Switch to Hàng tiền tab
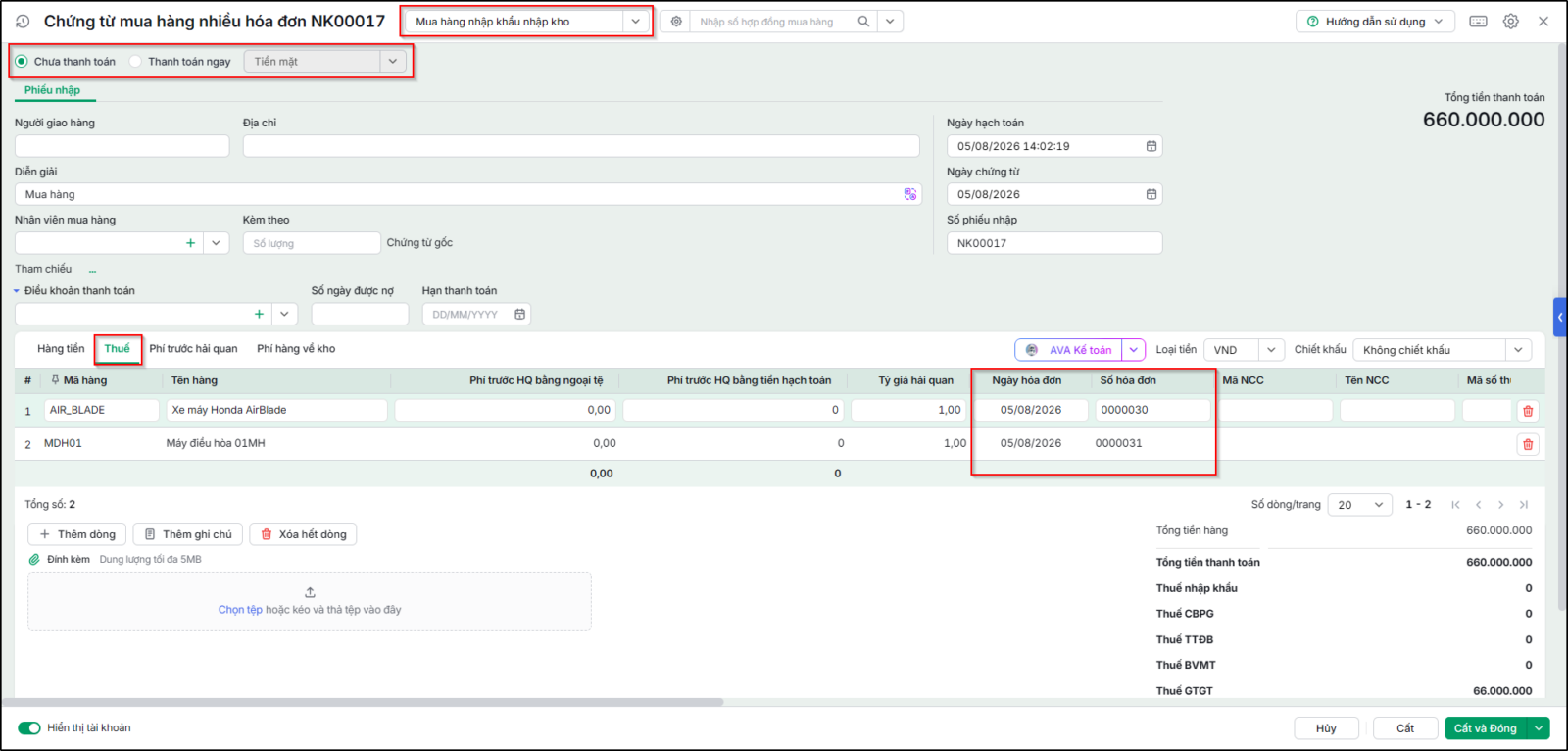Screen dimensions: 1568x751 (x=61, y=348)
